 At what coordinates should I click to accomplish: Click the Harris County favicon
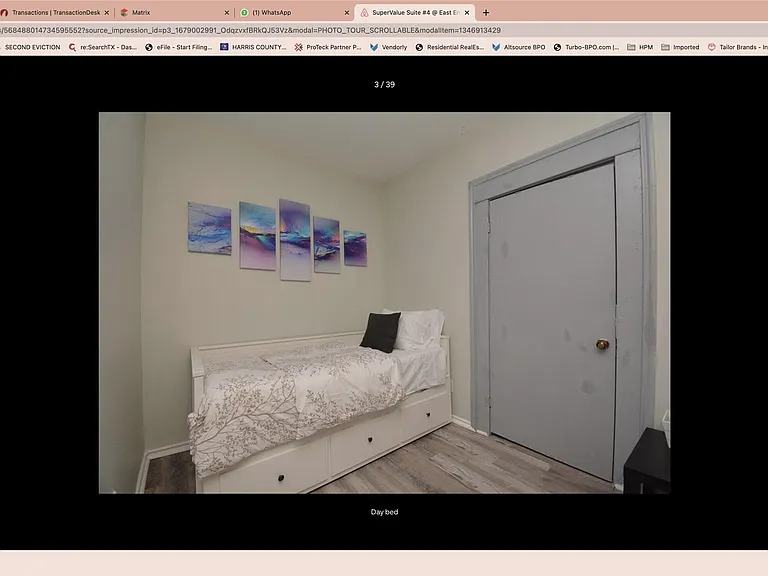click(224, 47)
